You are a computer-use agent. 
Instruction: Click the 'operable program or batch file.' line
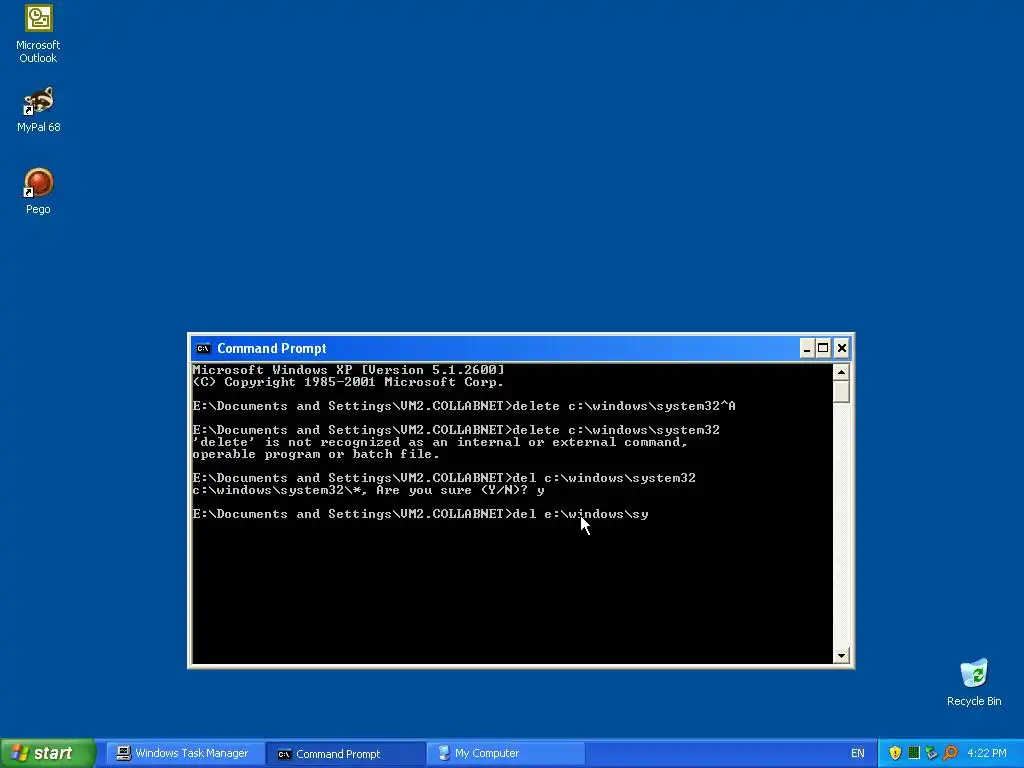click(x=316, y=455)
